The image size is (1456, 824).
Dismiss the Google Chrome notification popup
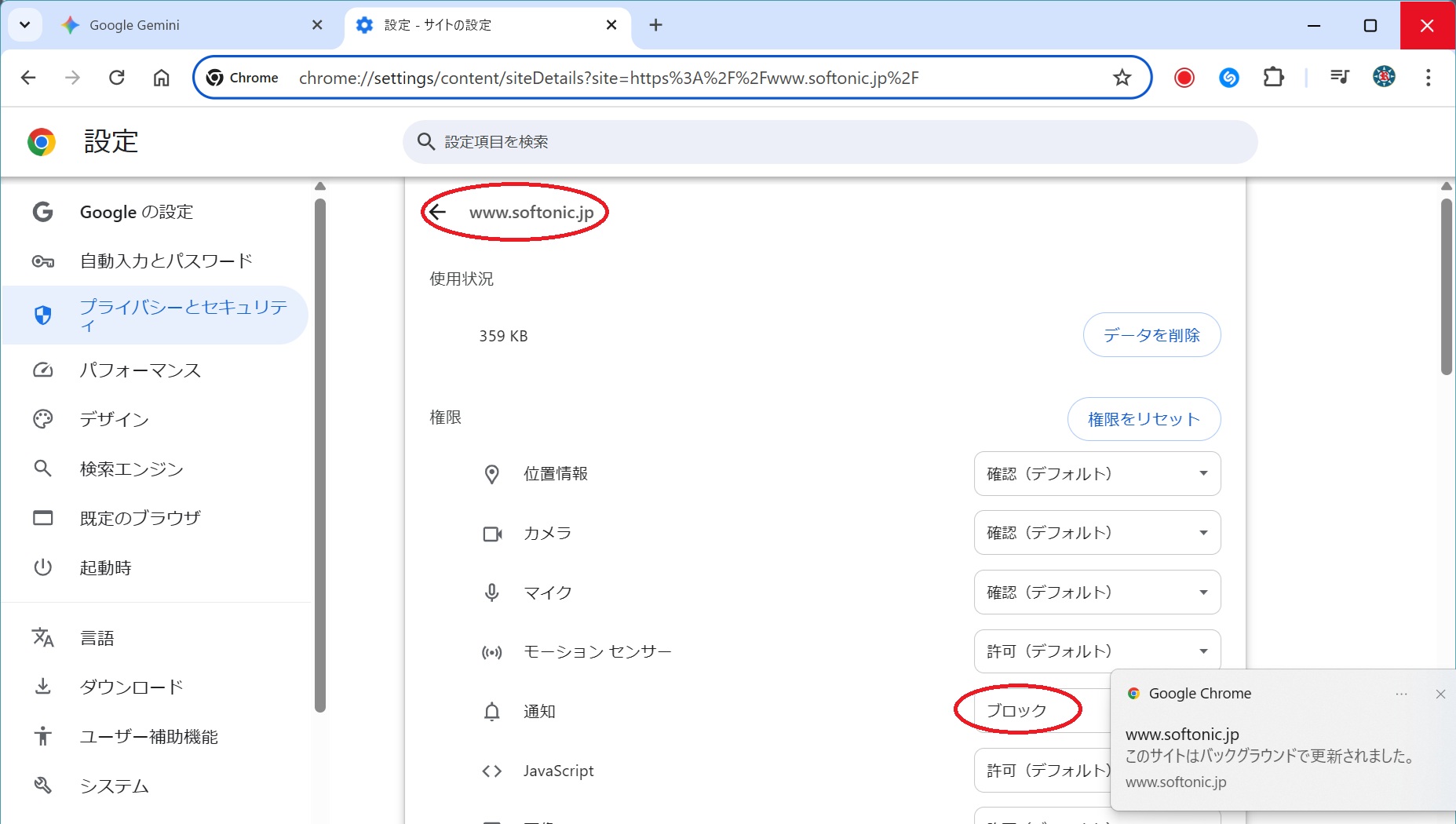pos(1440,694)
